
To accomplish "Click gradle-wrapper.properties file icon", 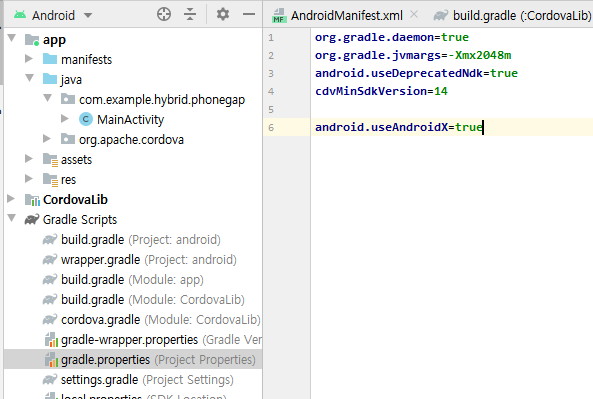I will tap(51, 339).
